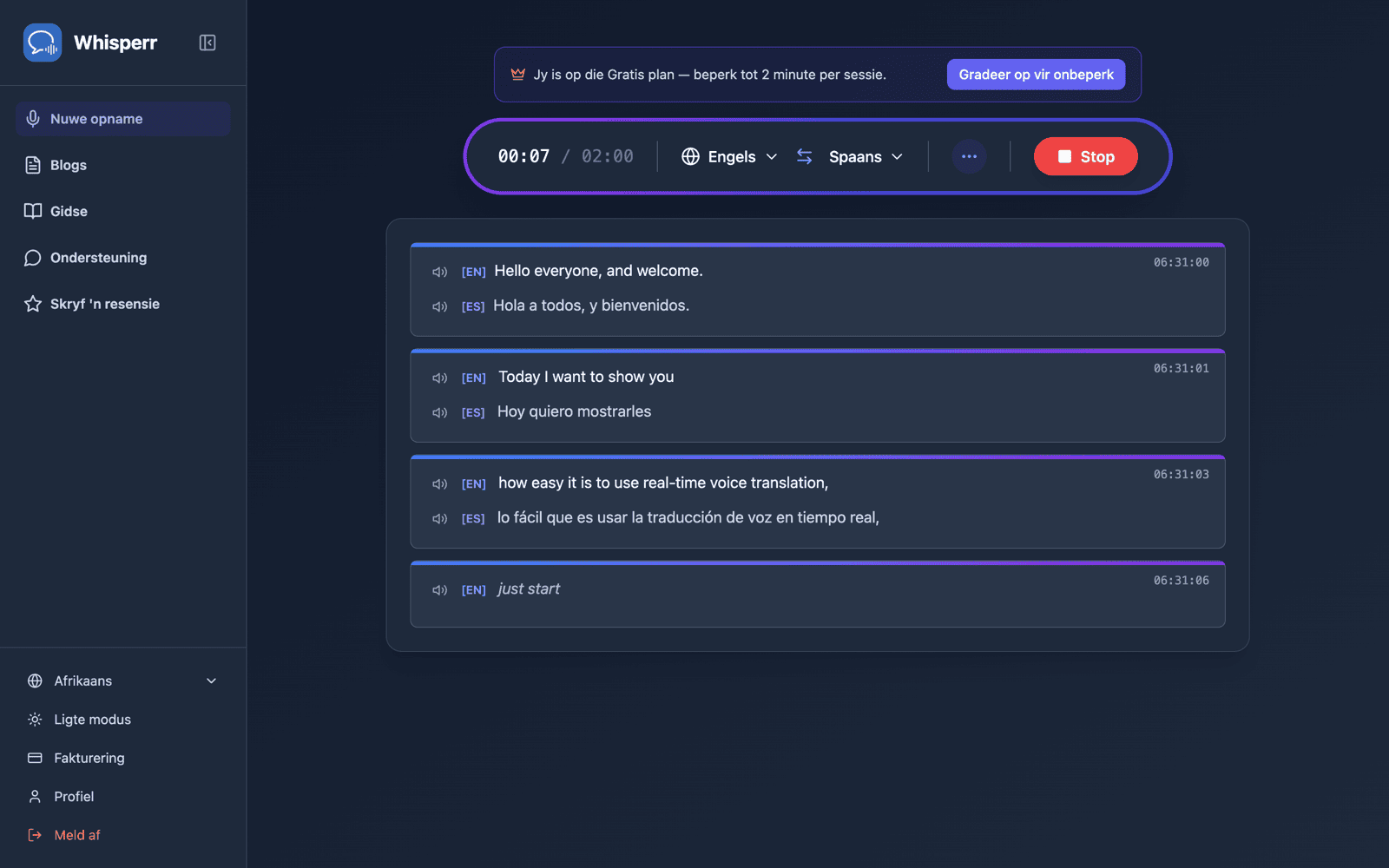Click the logout arrow icon by Meld af
Image resolution: width=1389 pixels, height=868 pixels.
click(x=35, y=835)
